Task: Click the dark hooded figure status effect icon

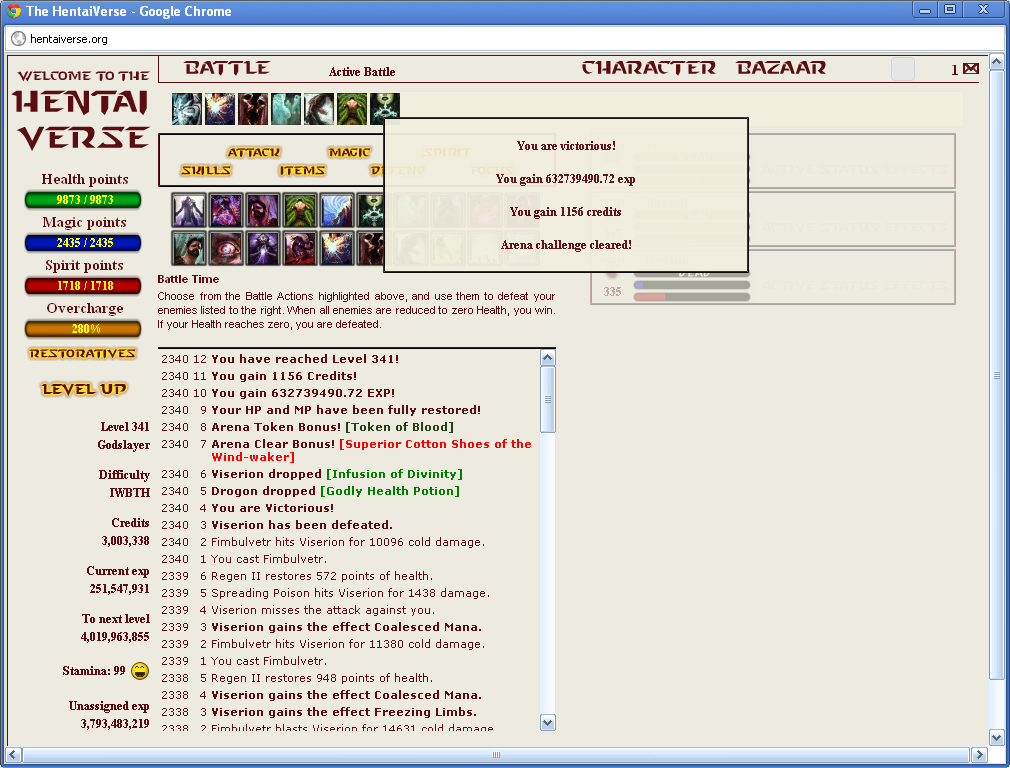Action: (x=252, y=109)
